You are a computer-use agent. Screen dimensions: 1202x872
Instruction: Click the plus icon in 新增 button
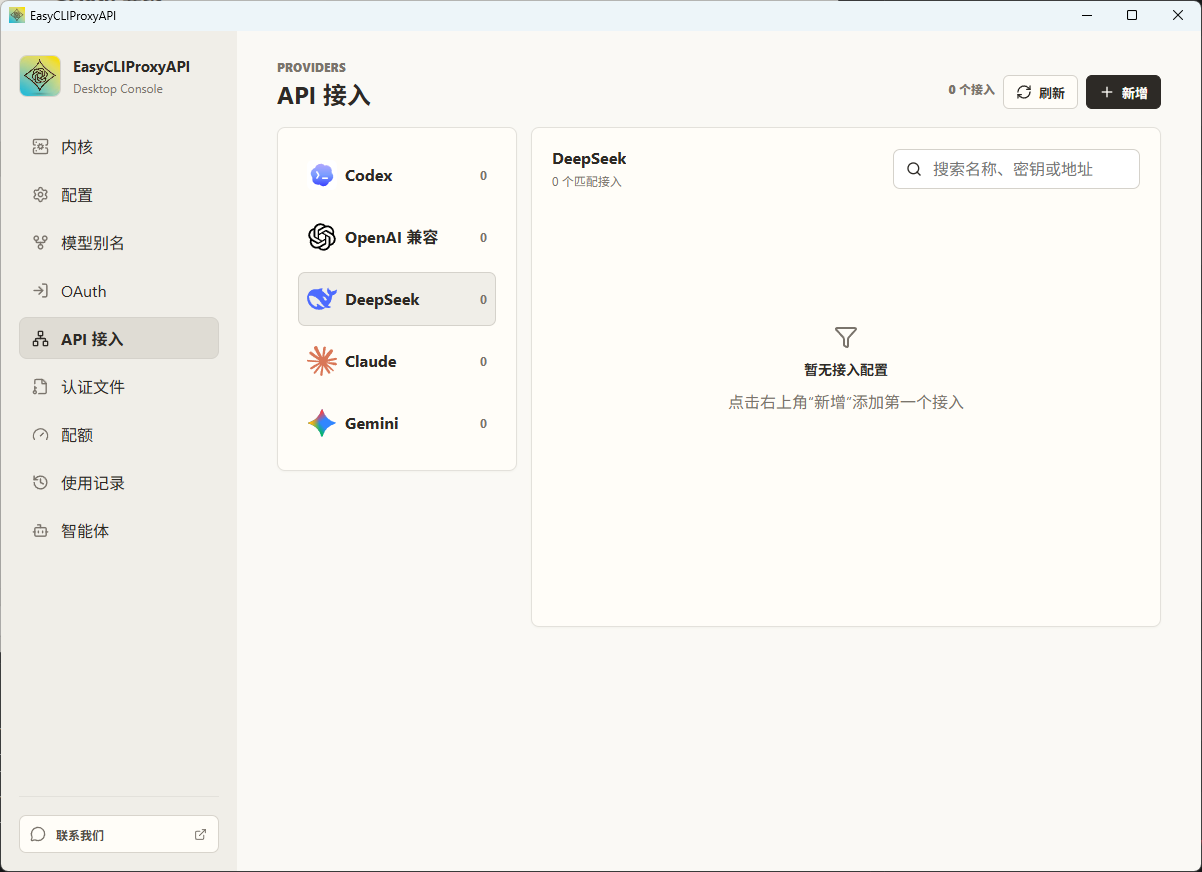coord(1107,93)
